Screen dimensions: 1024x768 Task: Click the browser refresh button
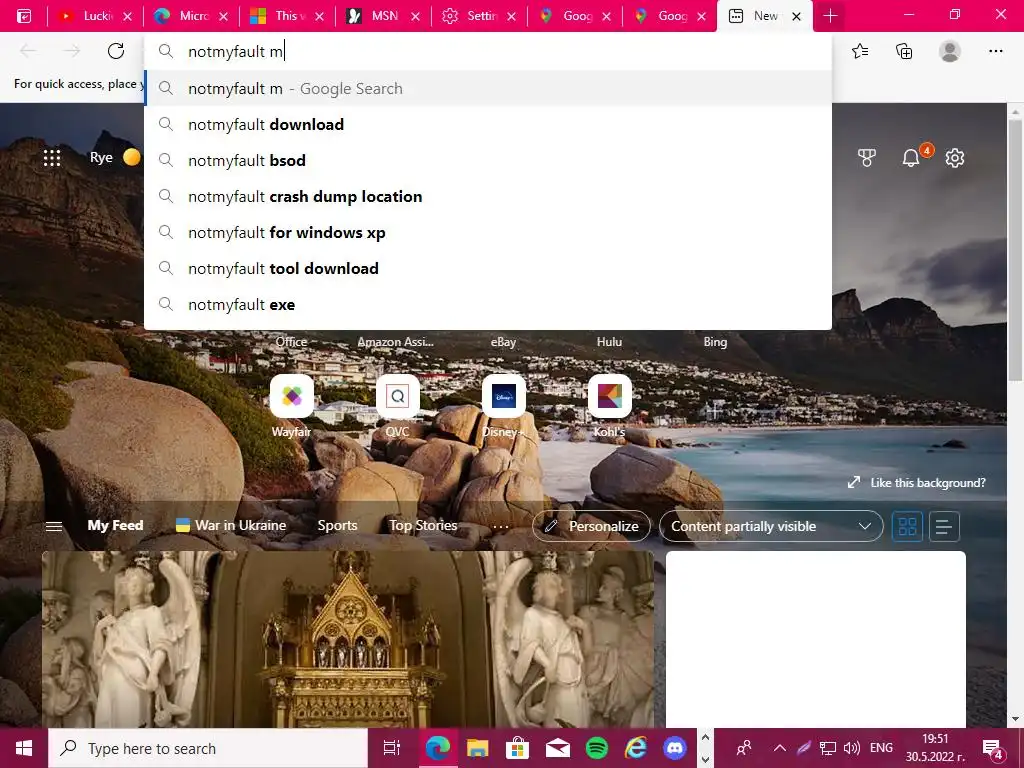[x=116, y=51]
